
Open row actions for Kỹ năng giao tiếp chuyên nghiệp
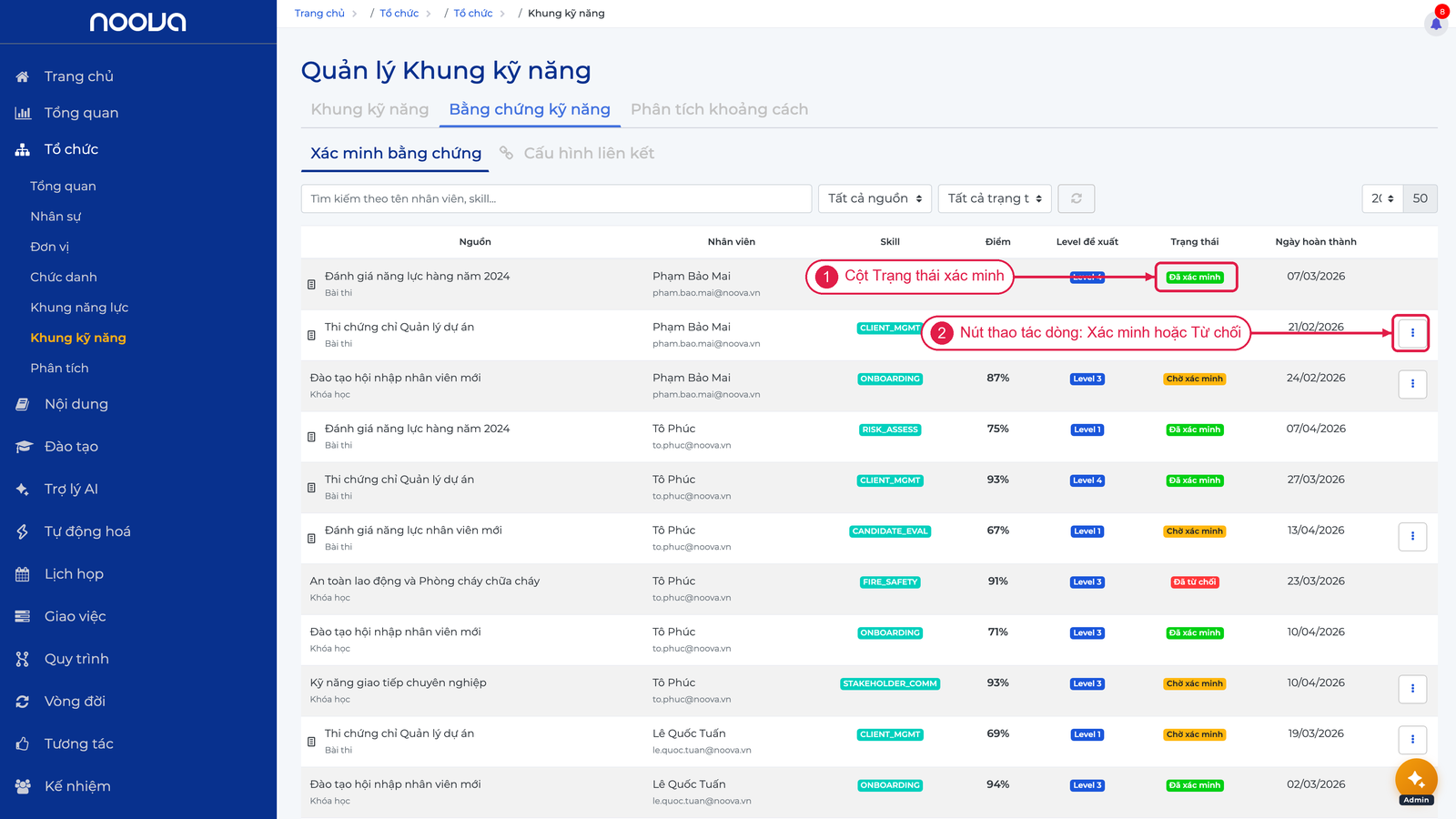pos(1412,689)
